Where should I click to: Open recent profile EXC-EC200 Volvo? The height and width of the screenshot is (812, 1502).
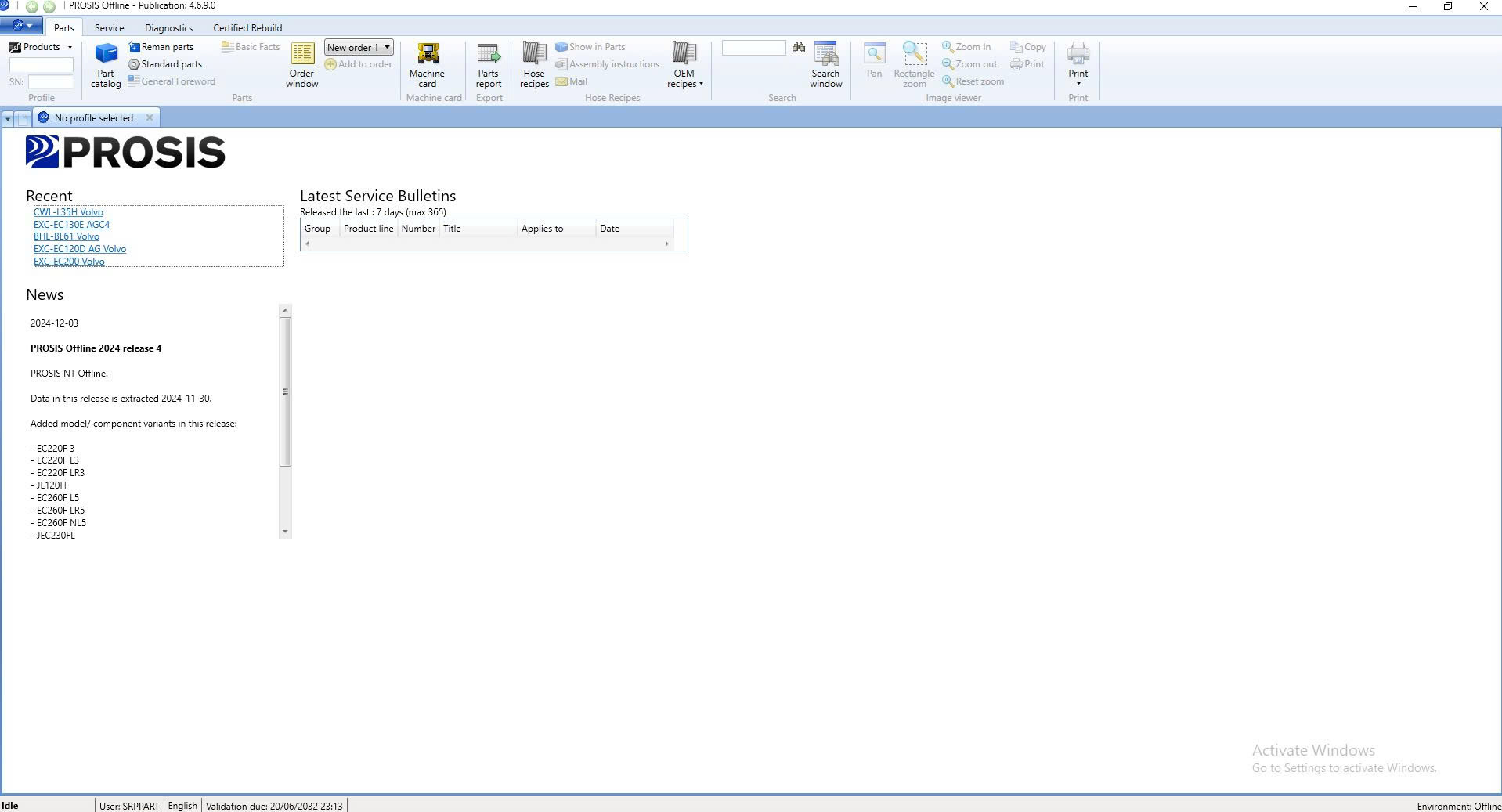click(69, 262)
